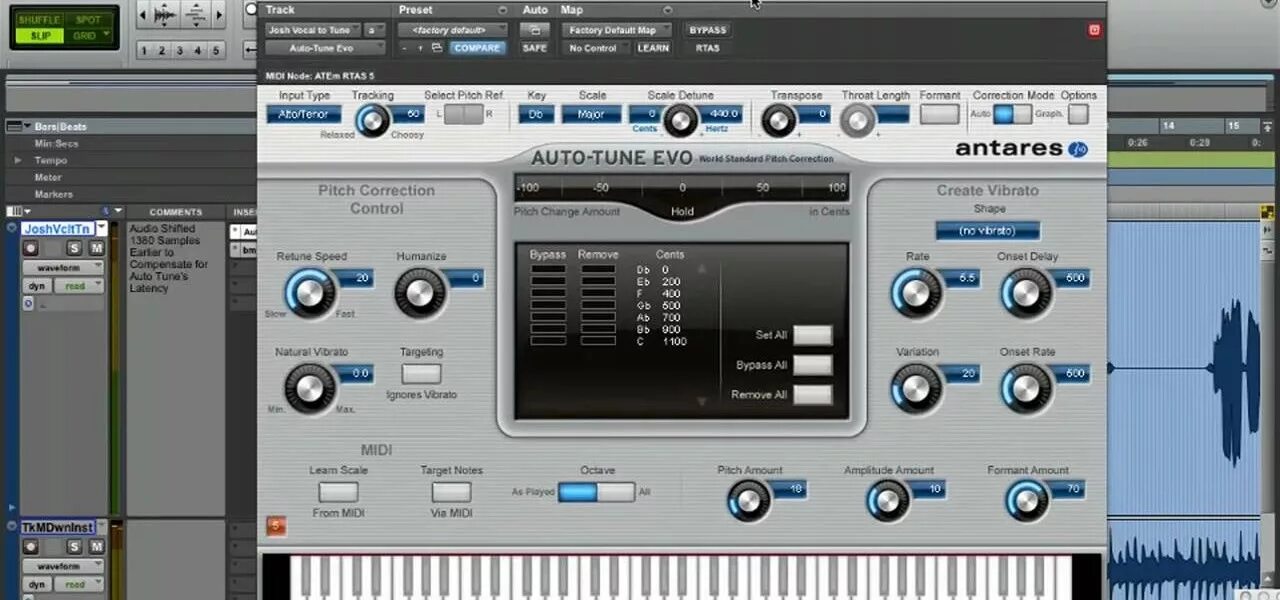1280x600 pixels.
Task: Toggle Correction Mode Auto/Graph switch
Action: [x=1012, y=114]
